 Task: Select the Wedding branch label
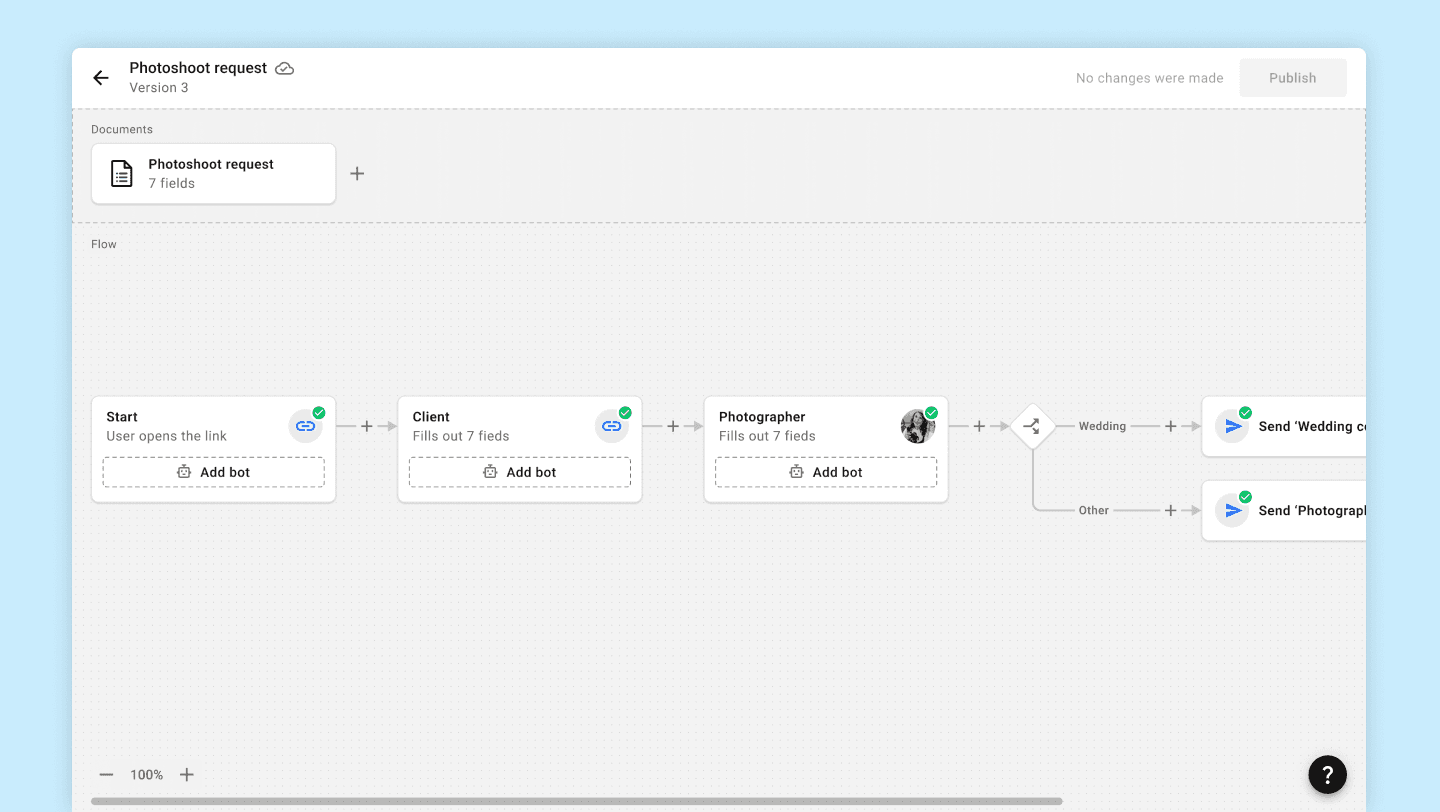[1102, 426]
